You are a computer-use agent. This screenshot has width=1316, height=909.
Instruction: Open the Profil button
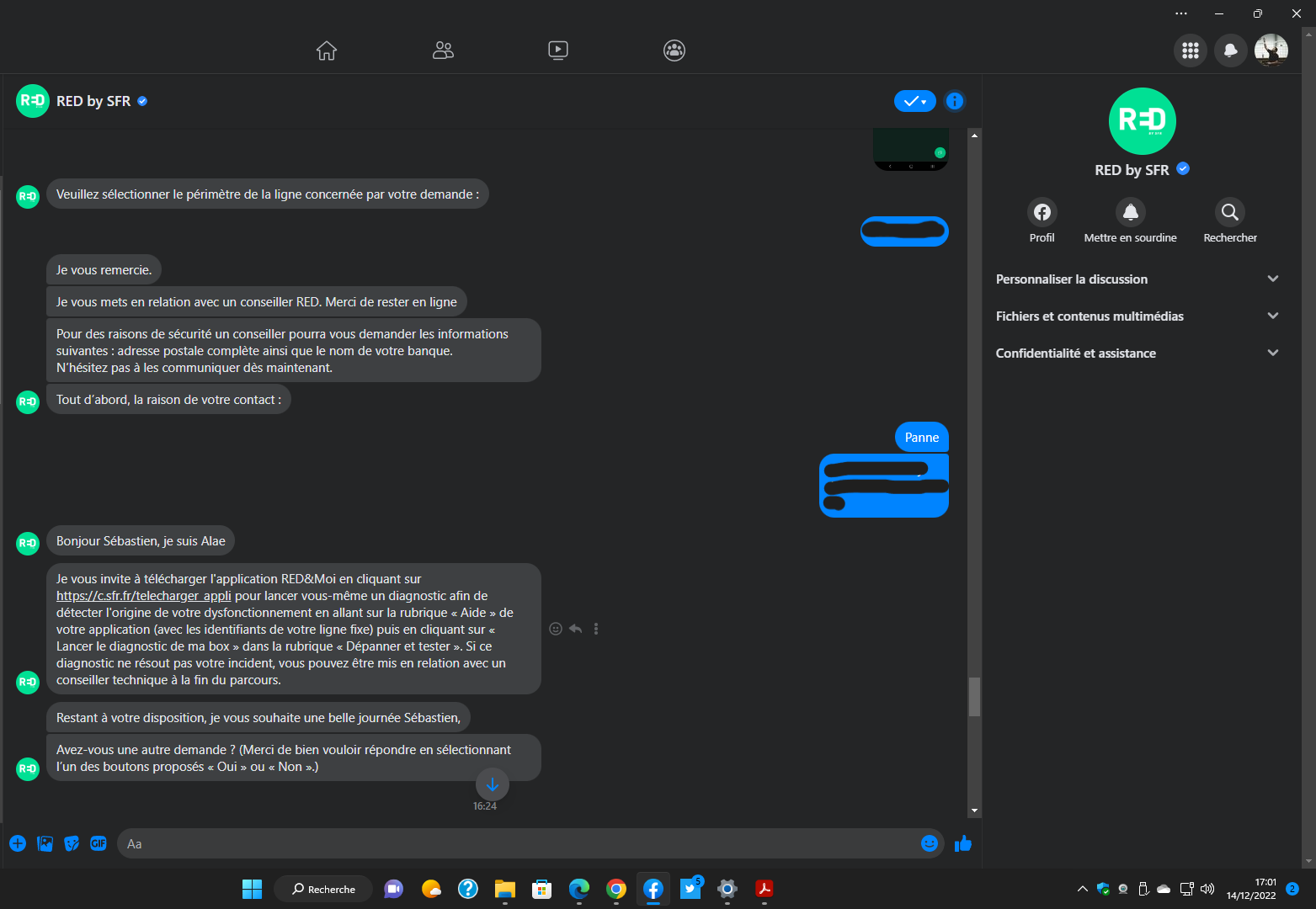tap(1042, 221)
